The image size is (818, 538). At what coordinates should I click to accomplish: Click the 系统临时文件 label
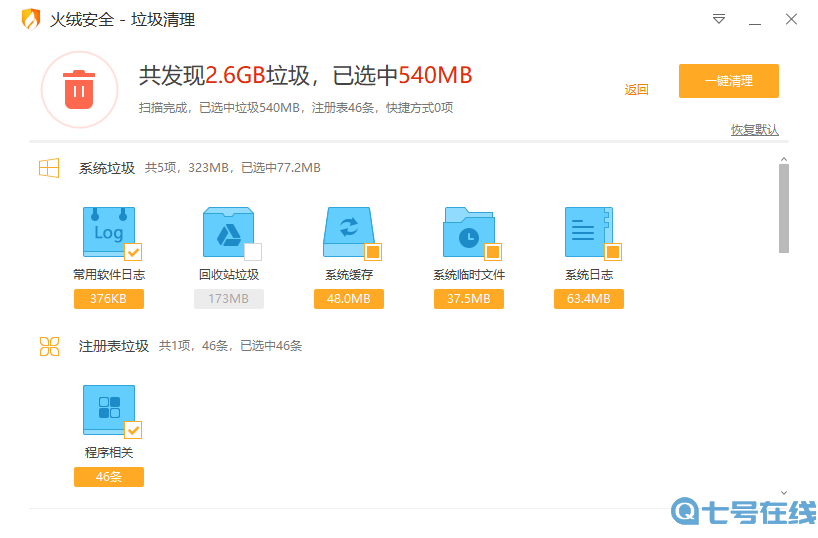tap(468, 274)
